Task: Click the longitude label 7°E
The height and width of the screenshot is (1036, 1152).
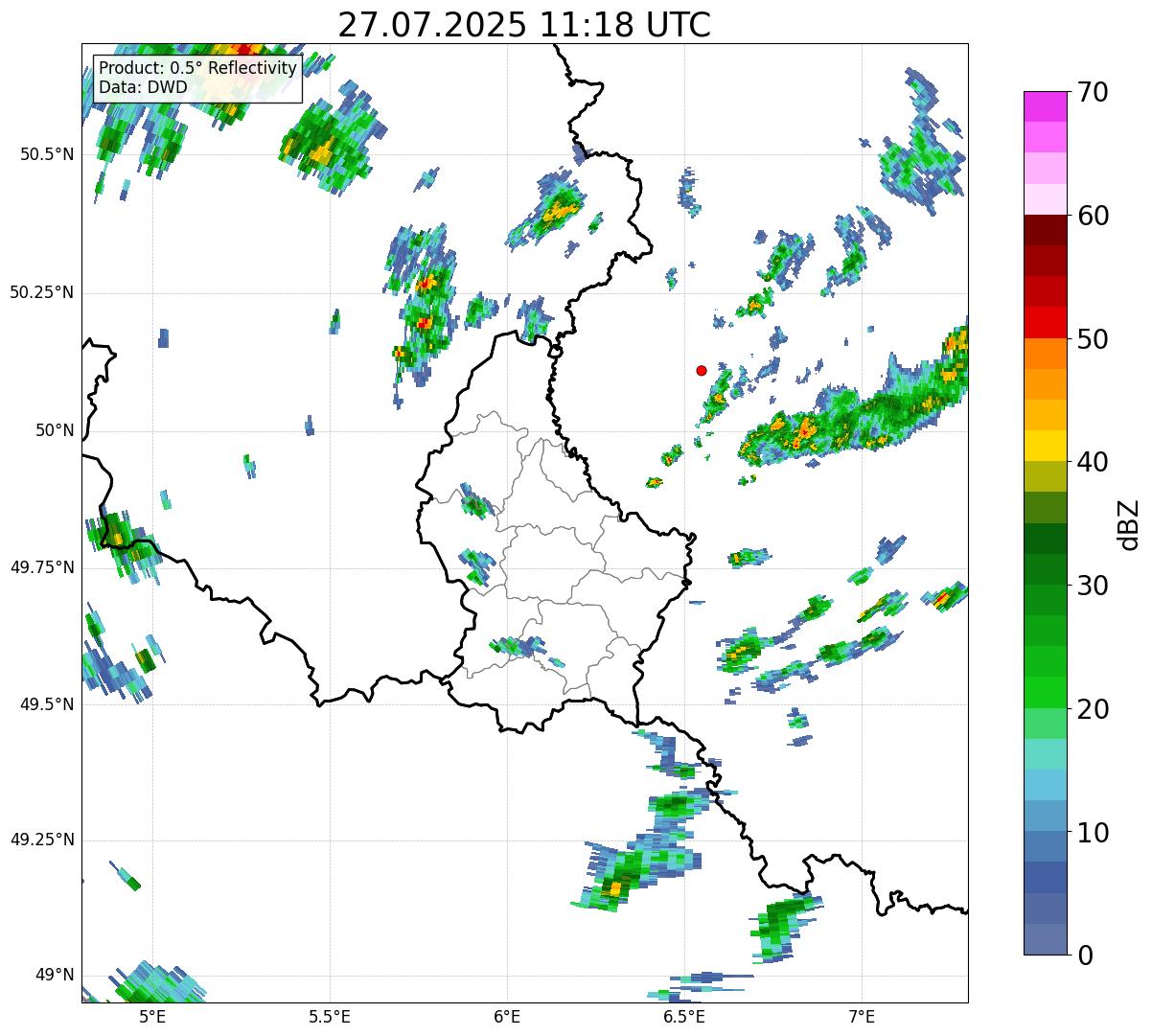Action: point(862,1017)
